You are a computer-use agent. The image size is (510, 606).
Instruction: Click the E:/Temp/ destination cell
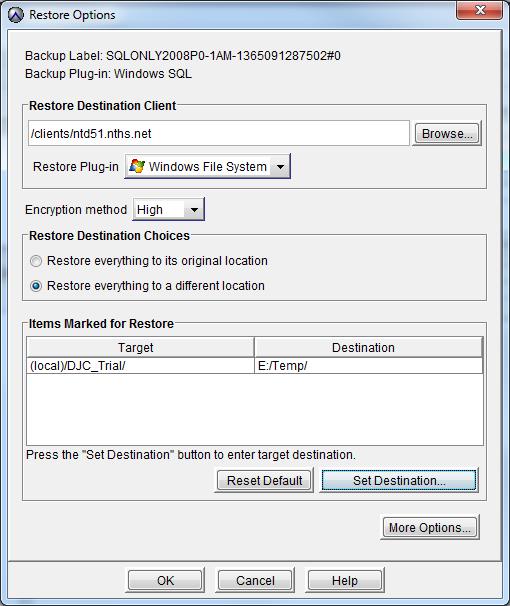click(369, 366)
